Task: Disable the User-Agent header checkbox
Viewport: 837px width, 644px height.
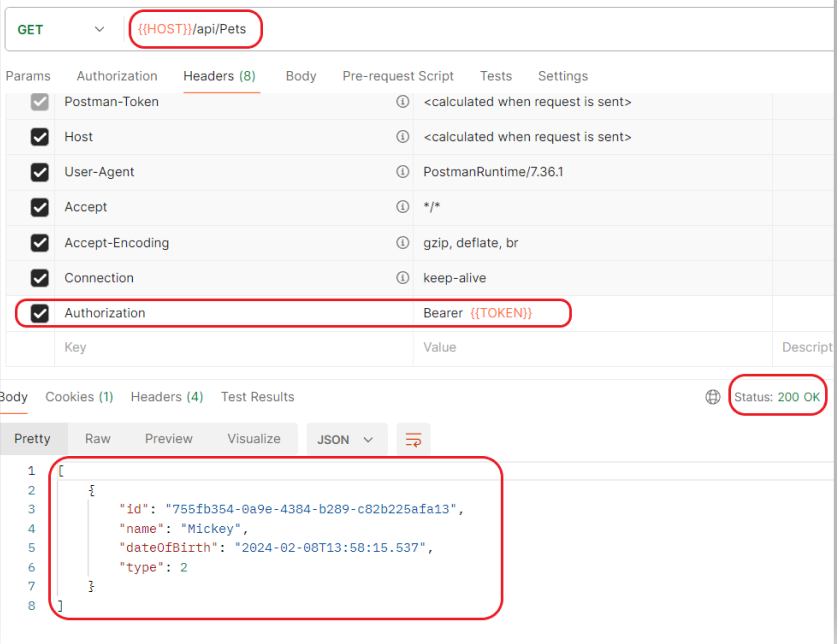Action: (40, 172)
